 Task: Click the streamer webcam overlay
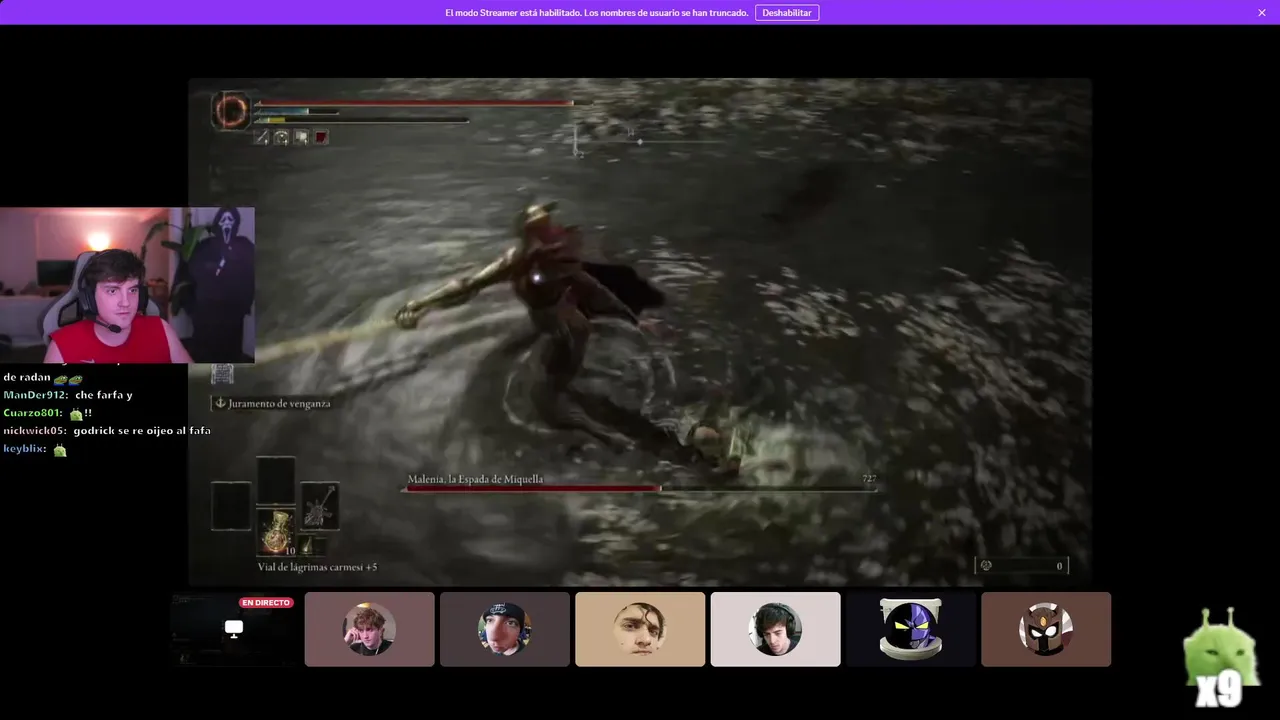(x=127, y=285)
